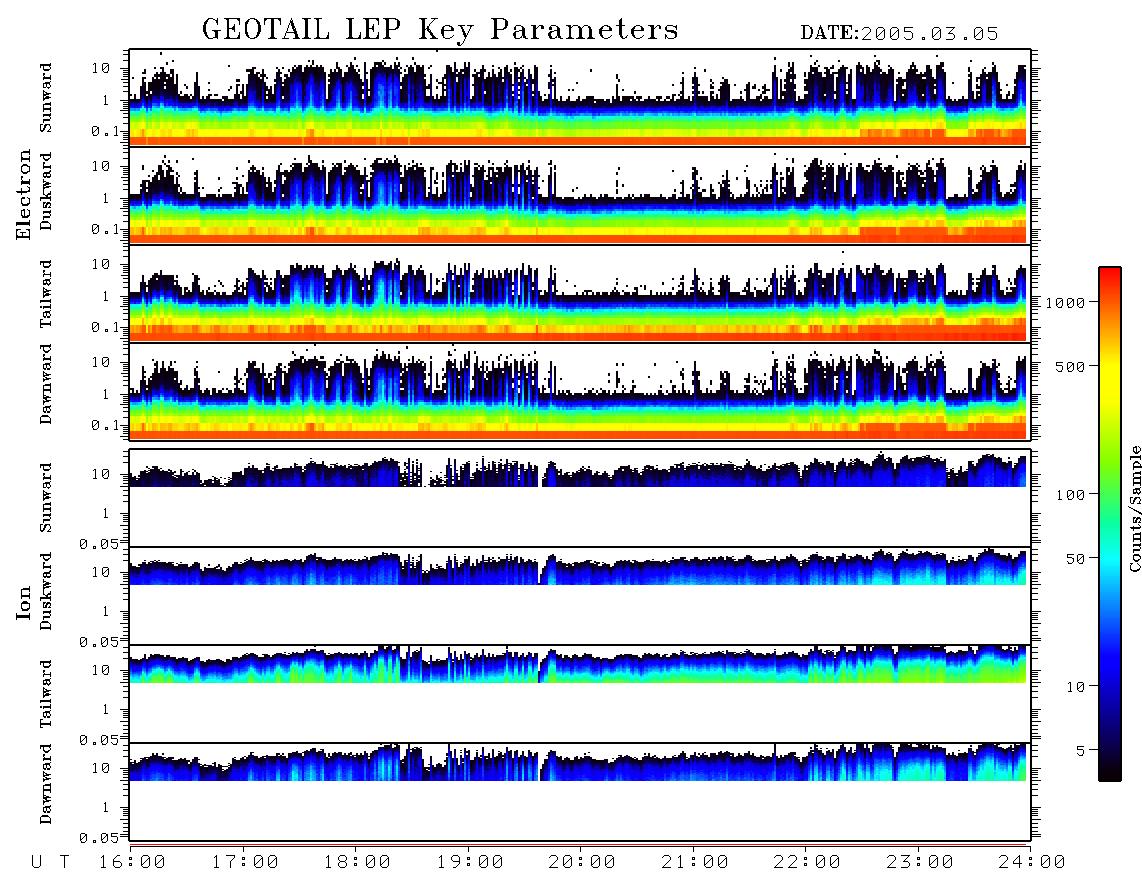
Task: Click the 10 colorbar tick label
Action: 1075,687
